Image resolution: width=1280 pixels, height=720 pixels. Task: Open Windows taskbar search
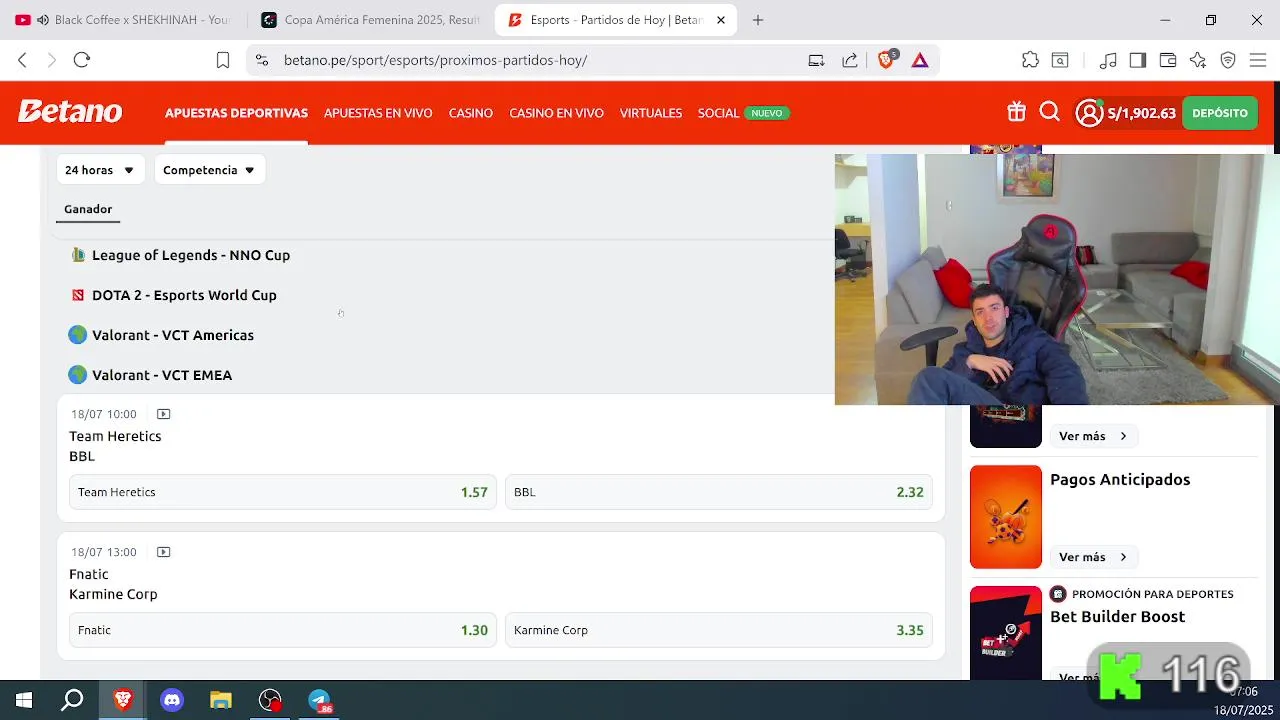coord(72,700)
